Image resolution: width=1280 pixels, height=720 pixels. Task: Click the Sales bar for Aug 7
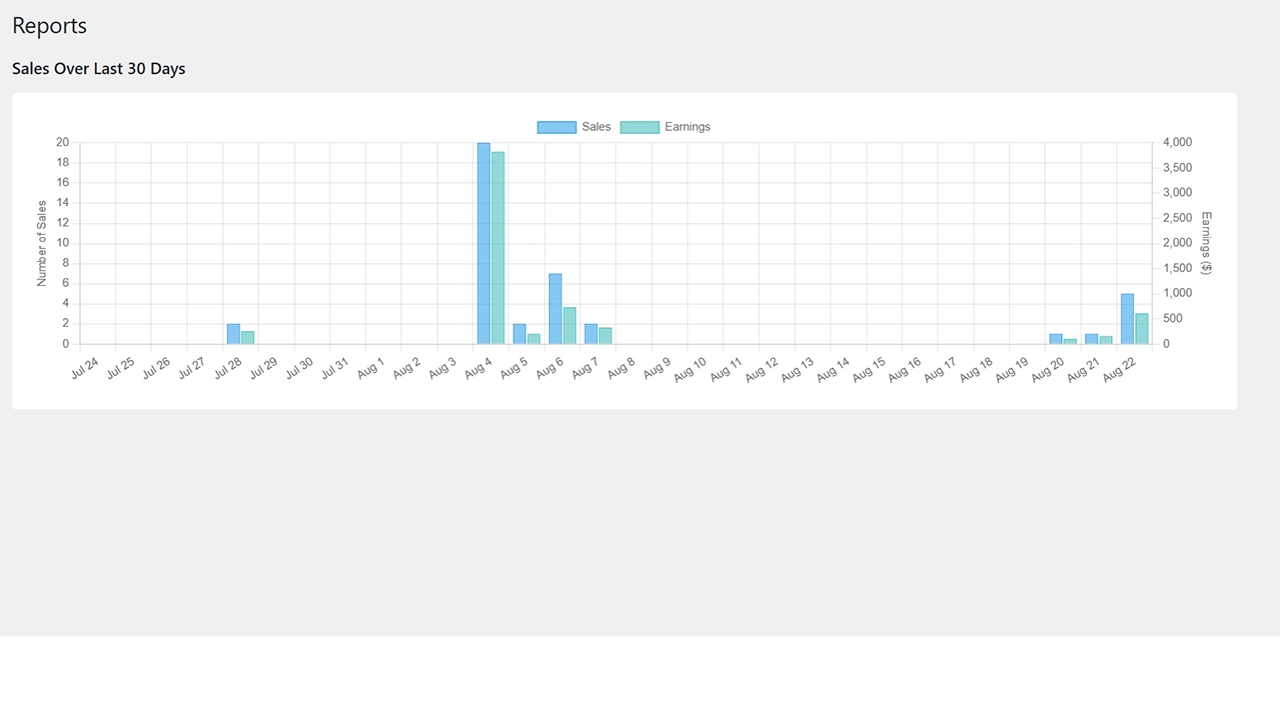(x=591, y=334)
